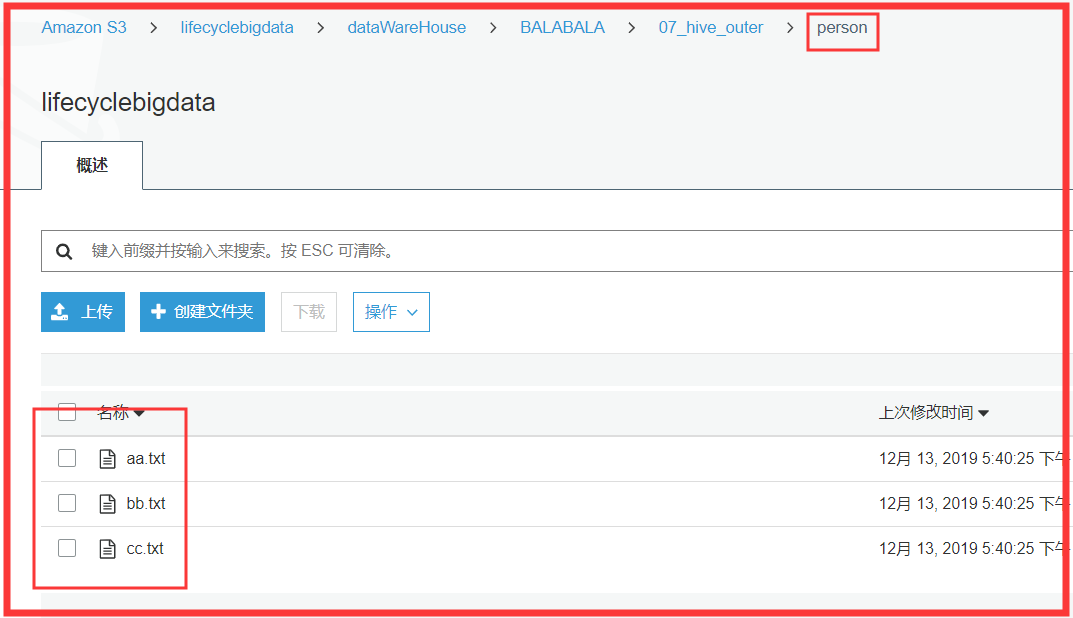Click the cc.txt file icon
Image resolution: width=1073 pixels, height=618 pixels.
(107, 549)
